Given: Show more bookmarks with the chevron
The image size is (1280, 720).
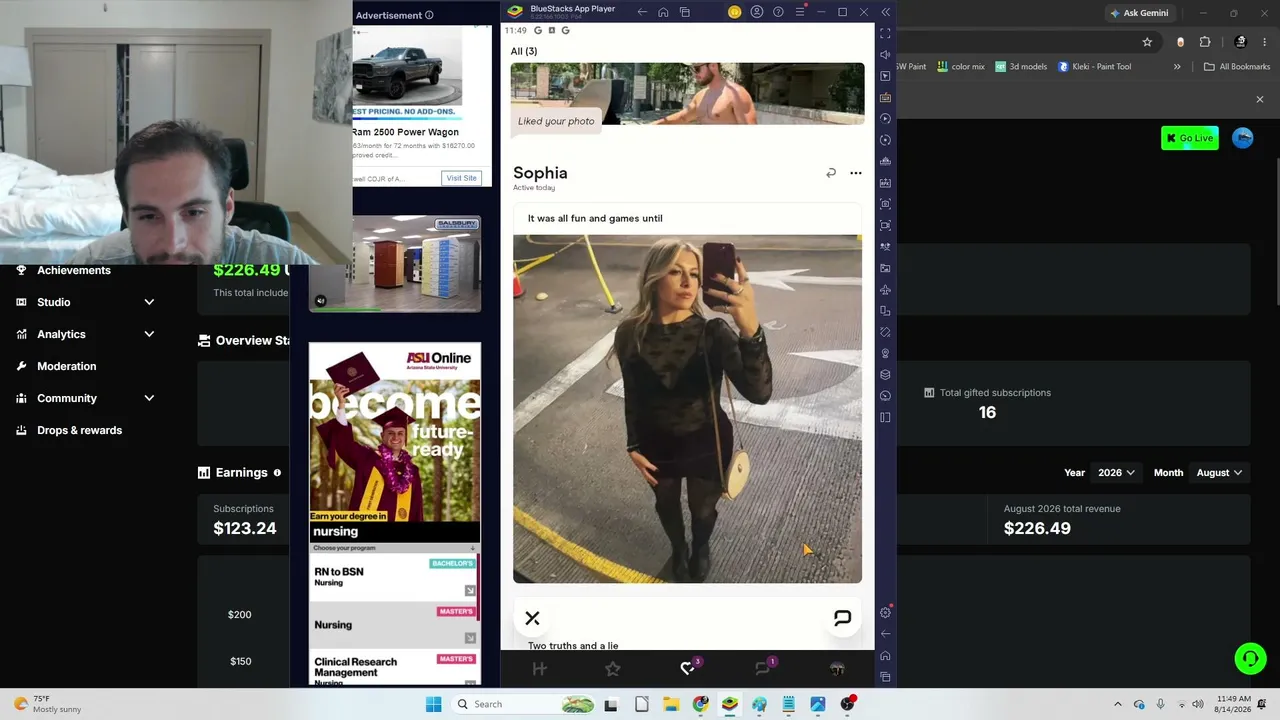Looking at the screenshot, I should coord(1177,67).
